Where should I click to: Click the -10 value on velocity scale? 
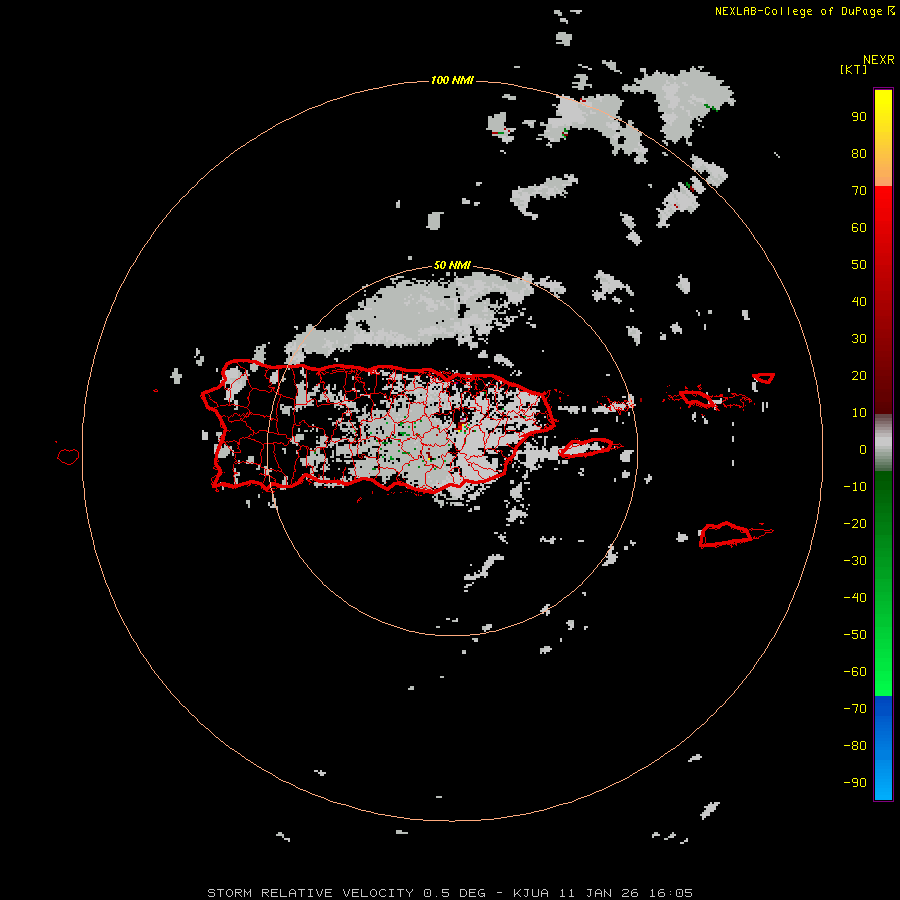click(x=855, y=487)
